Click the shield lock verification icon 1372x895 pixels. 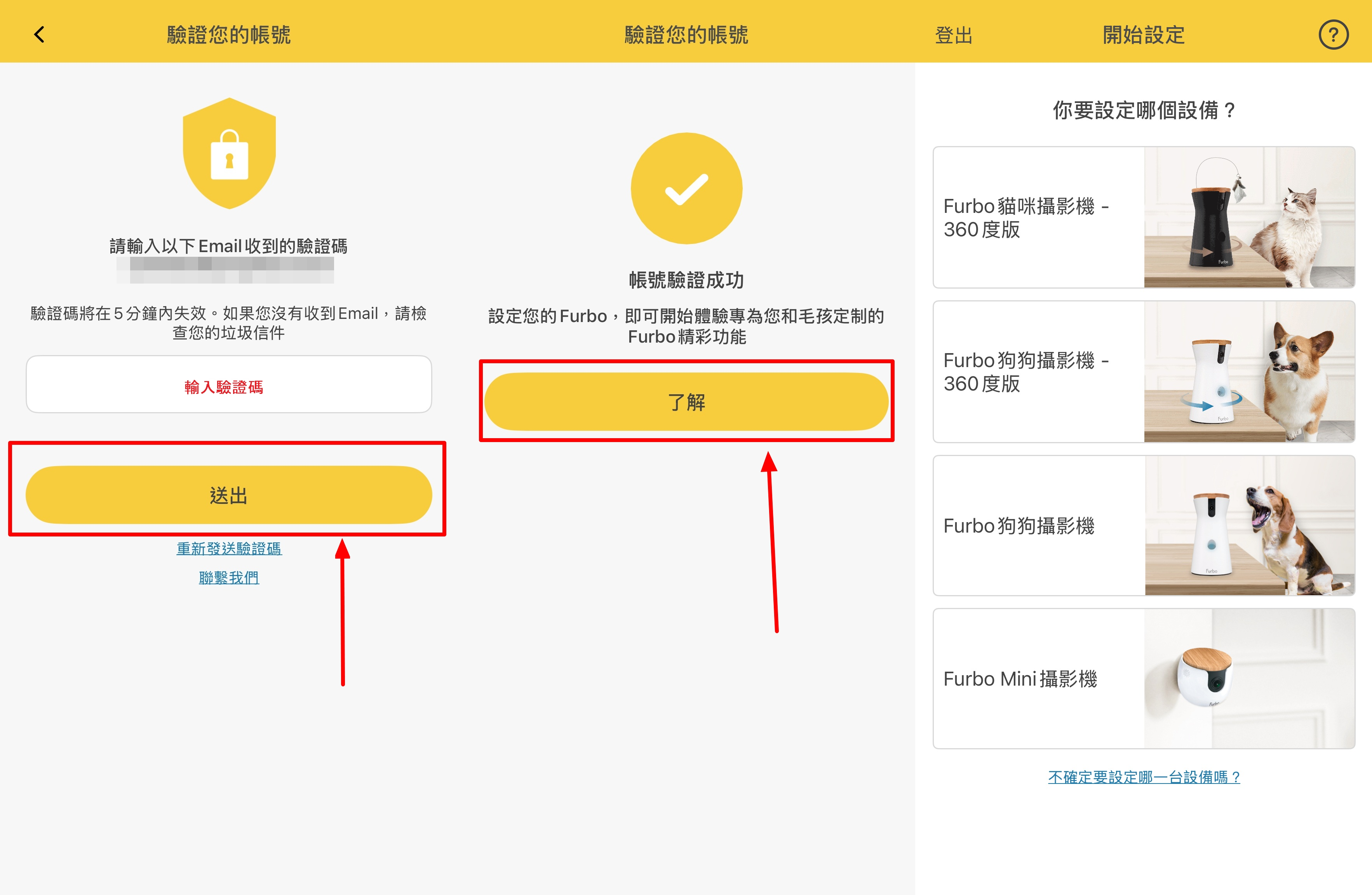click(230, 153)
